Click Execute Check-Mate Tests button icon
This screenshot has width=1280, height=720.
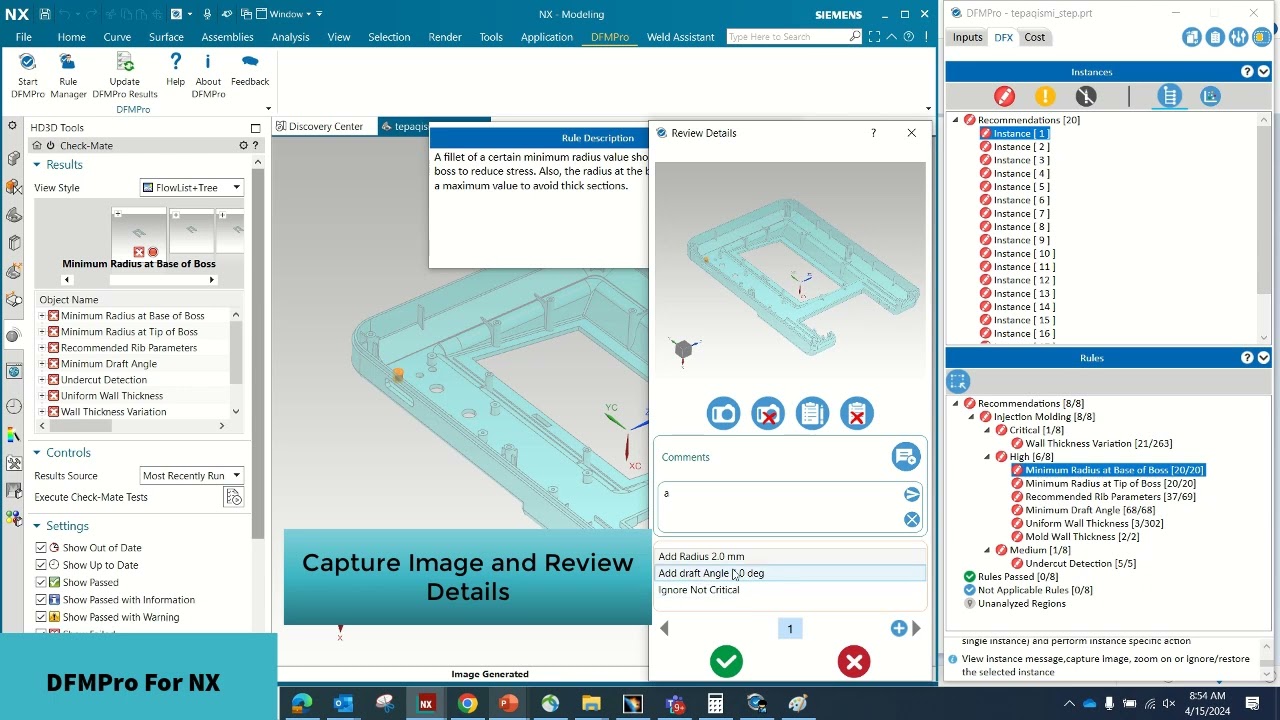(233, 497)
